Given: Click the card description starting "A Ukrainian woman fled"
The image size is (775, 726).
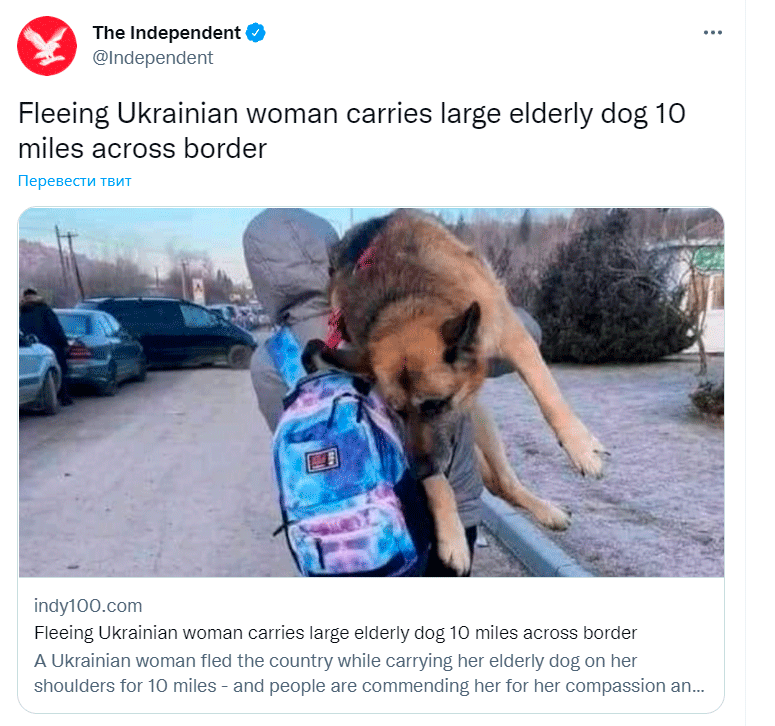Looking at the screenshot, I should click(x=369, y=673).
